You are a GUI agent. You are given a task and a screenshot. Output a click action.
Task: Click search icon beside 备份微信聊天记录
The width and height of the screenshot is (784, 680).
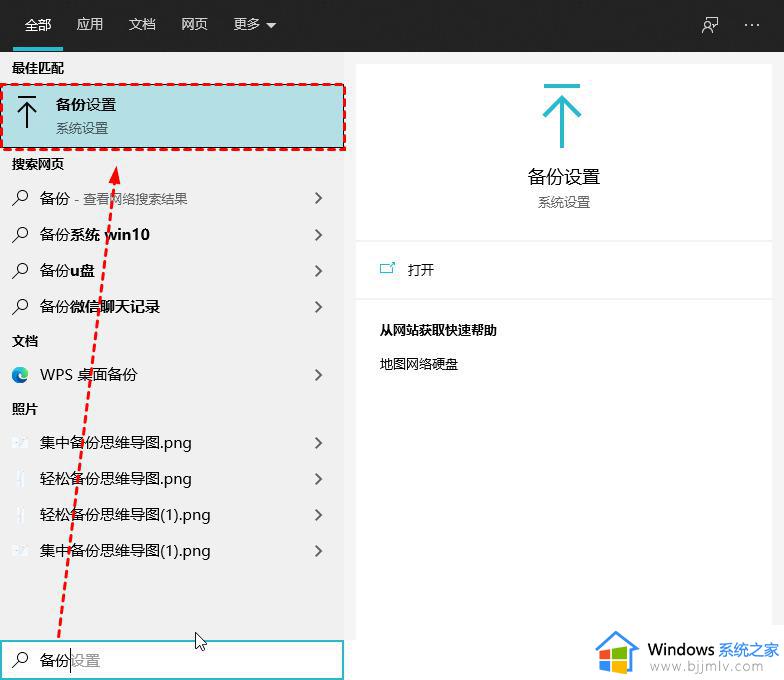(x=20, y=306)
